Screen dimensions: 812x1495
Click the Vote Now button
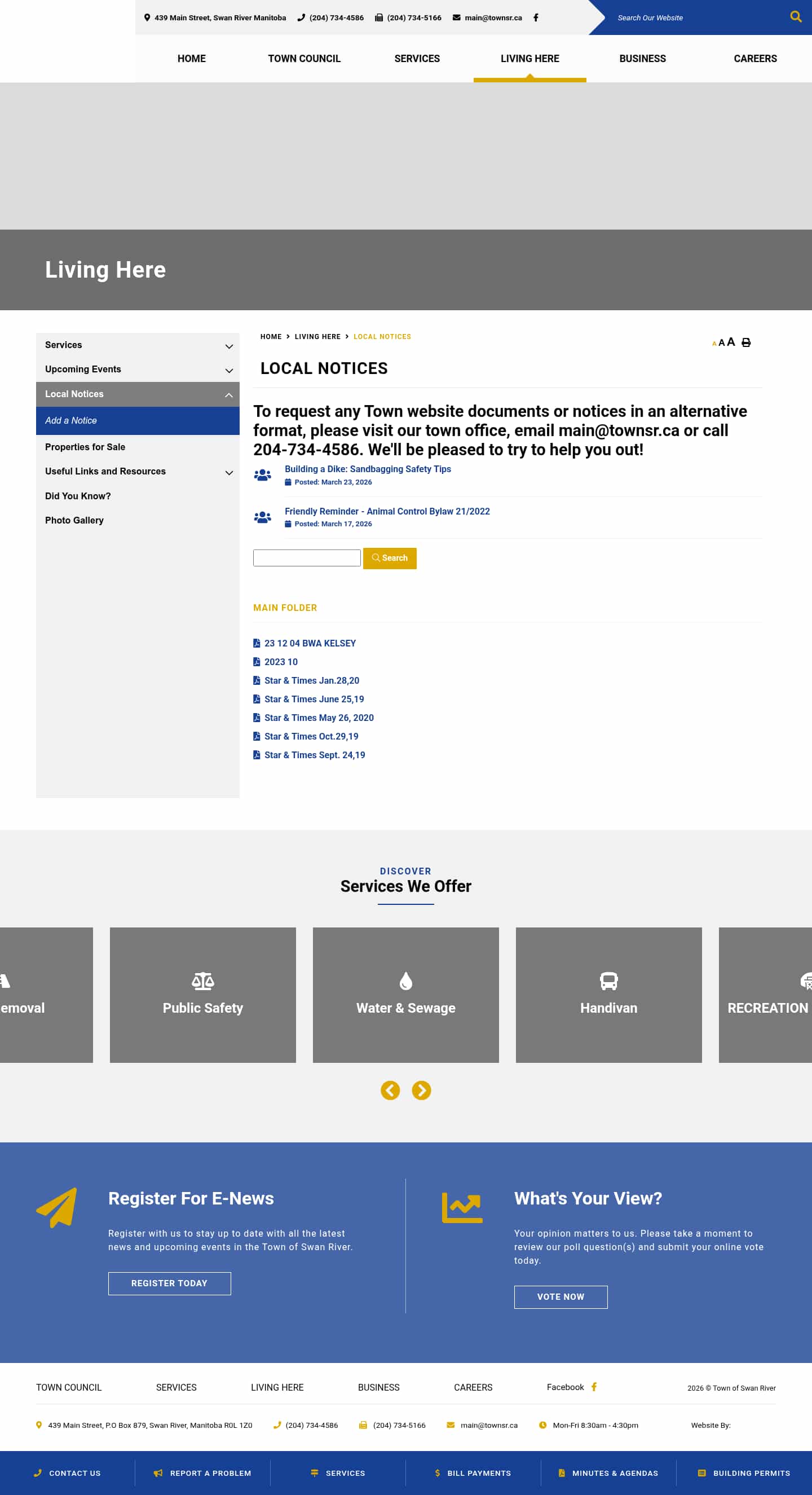point(561,1296)
